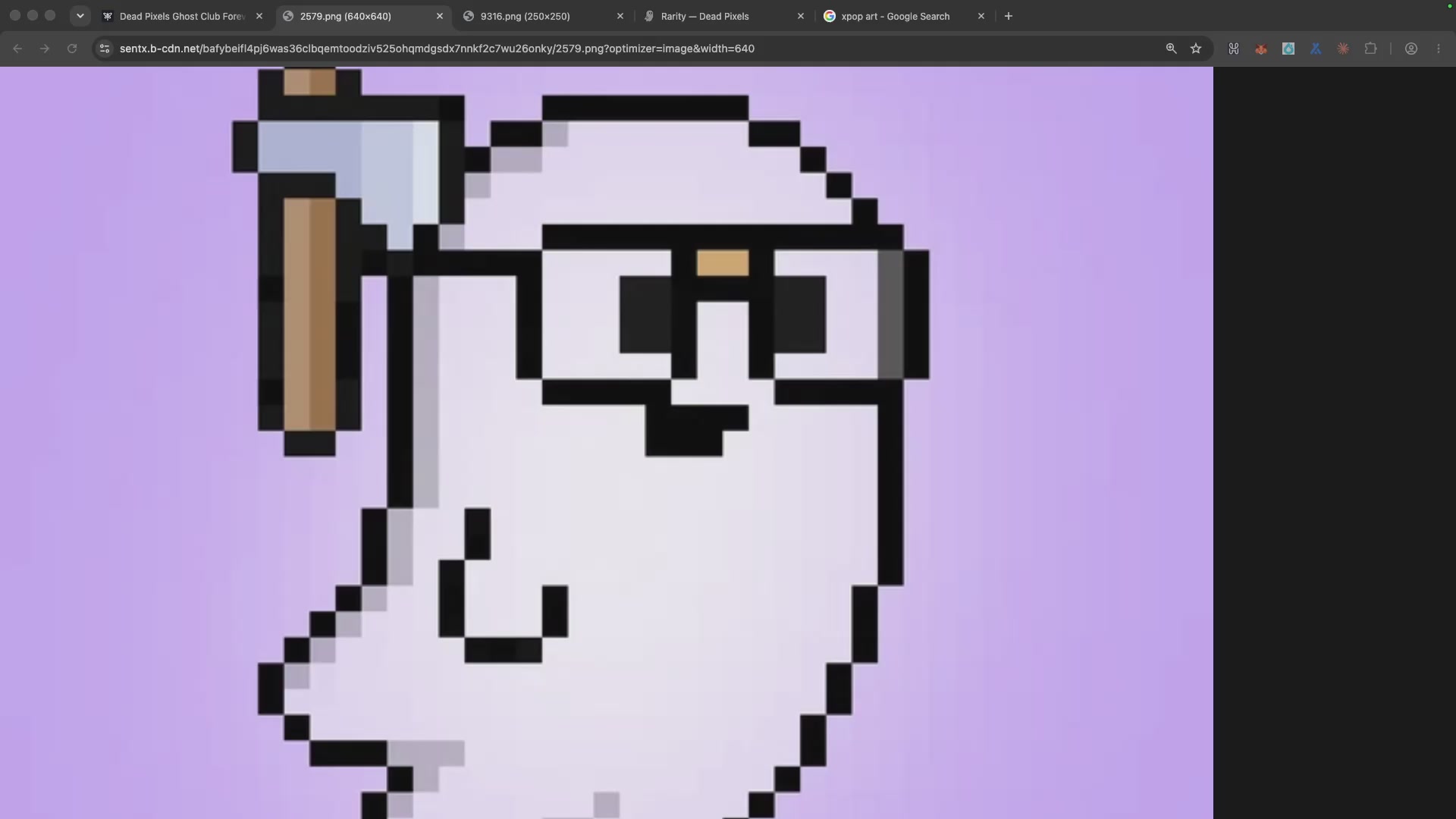Viewport: 1456px width, 819px height.
Task: Go forward to next page
Action: [x=45, y=49]
